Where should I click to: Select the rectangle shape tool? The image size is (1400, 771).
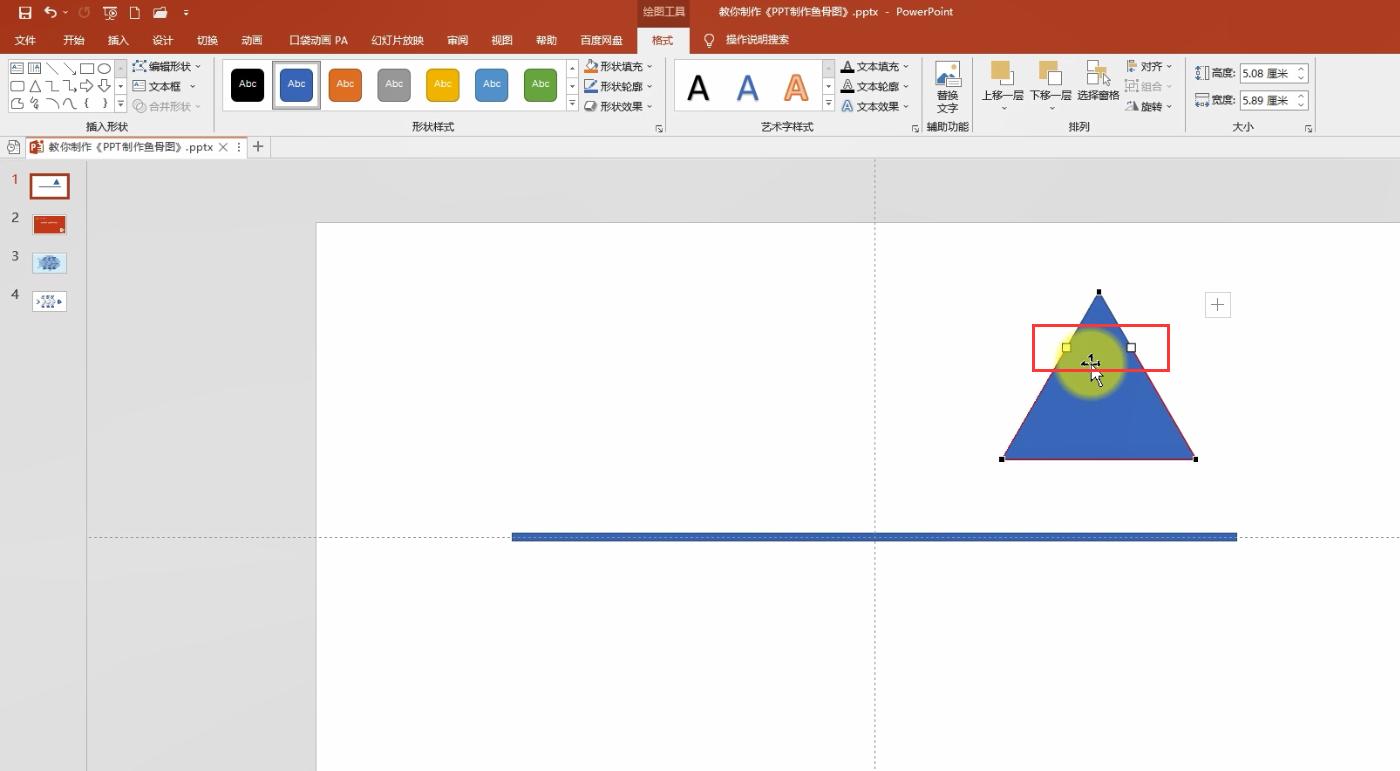pos(87,67)
